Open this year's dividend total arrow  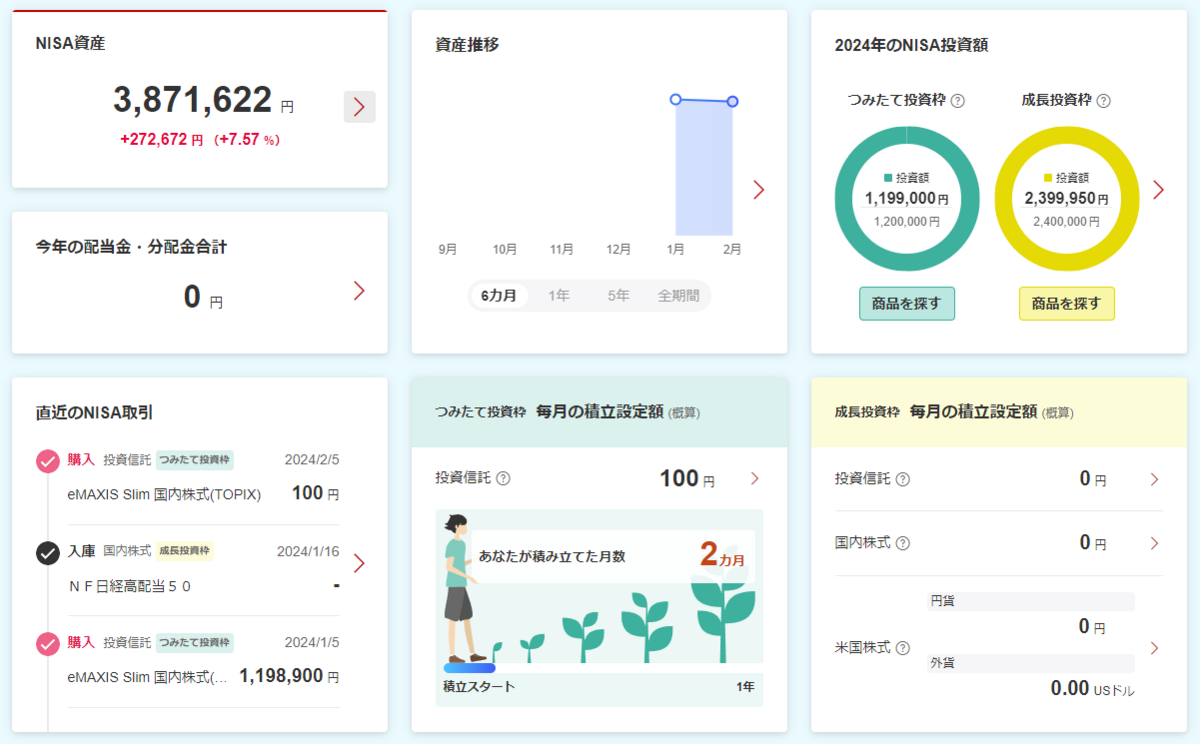pos(359,291)
